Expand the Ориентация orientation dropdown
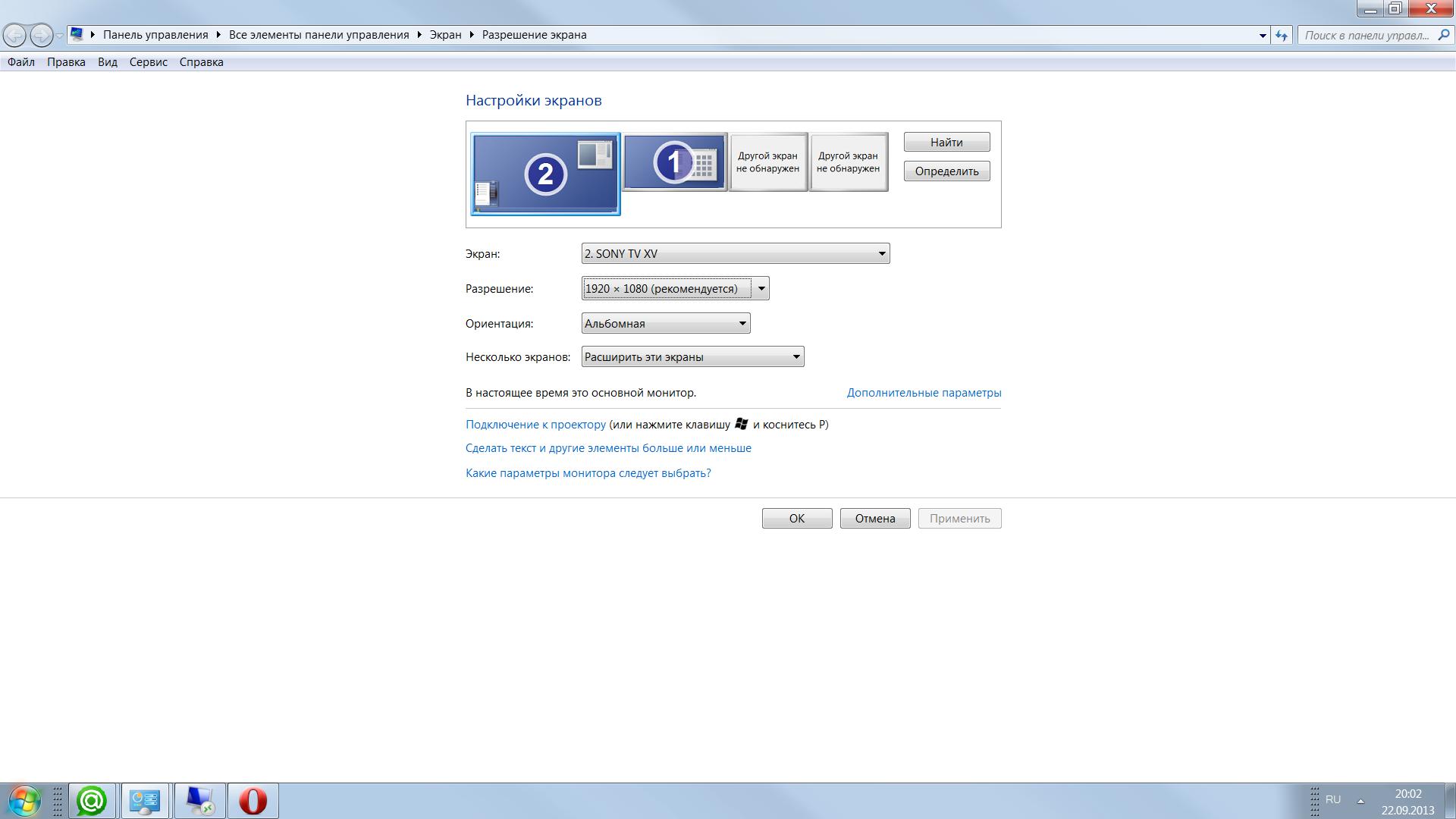Viewport: 1456px width, 819px height. pyautogui.click(x=742, y=323)
